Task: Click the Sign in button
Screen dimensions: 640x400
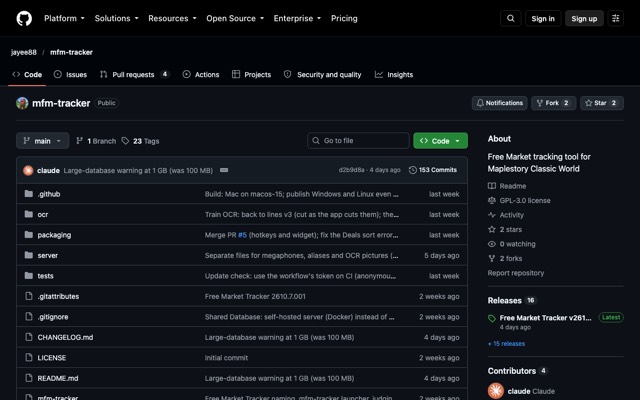Action: pyautogui.click(x=543, y=18)
